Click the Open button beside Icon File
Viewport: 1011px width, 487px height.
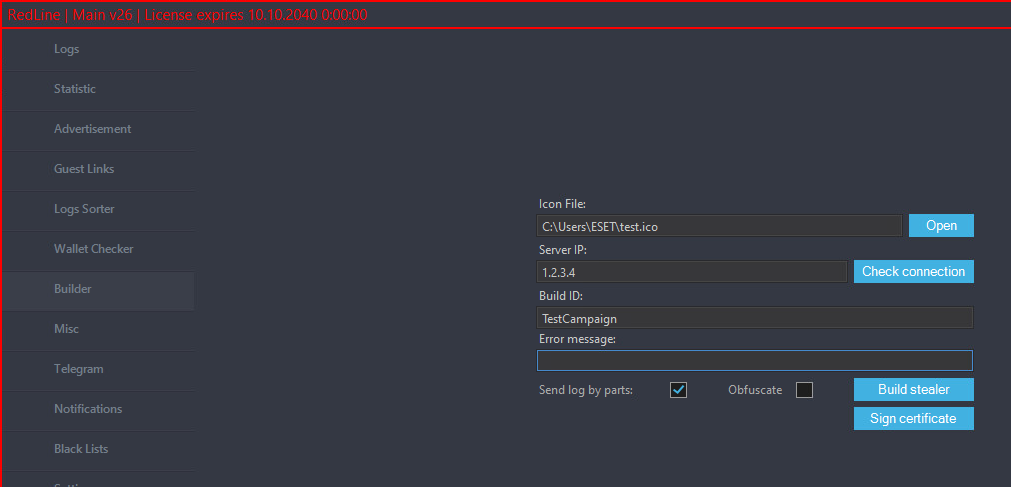point(941,226)
